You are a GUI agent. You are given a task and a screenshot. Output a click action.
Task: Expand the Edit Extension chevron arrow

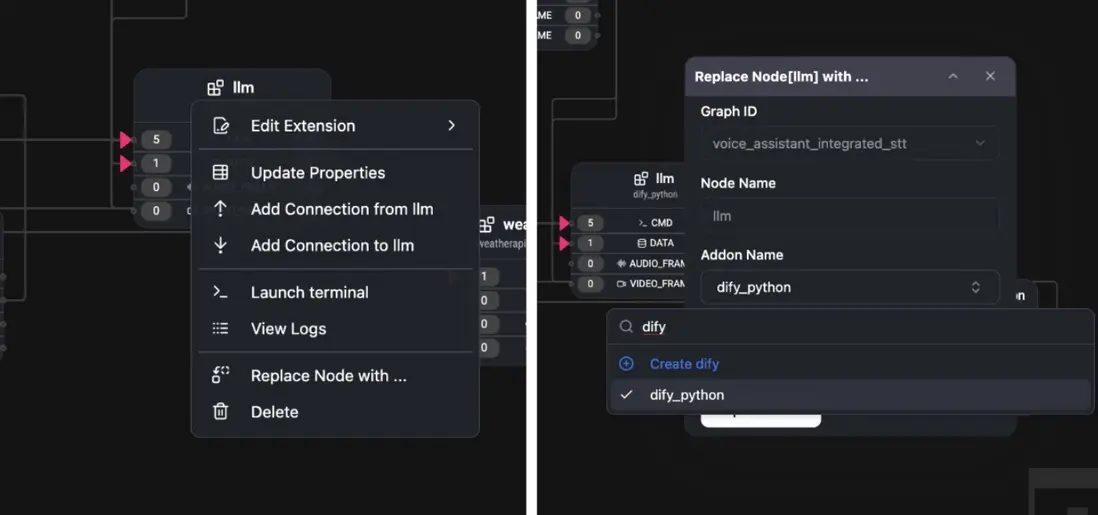[x=452, y=126]
